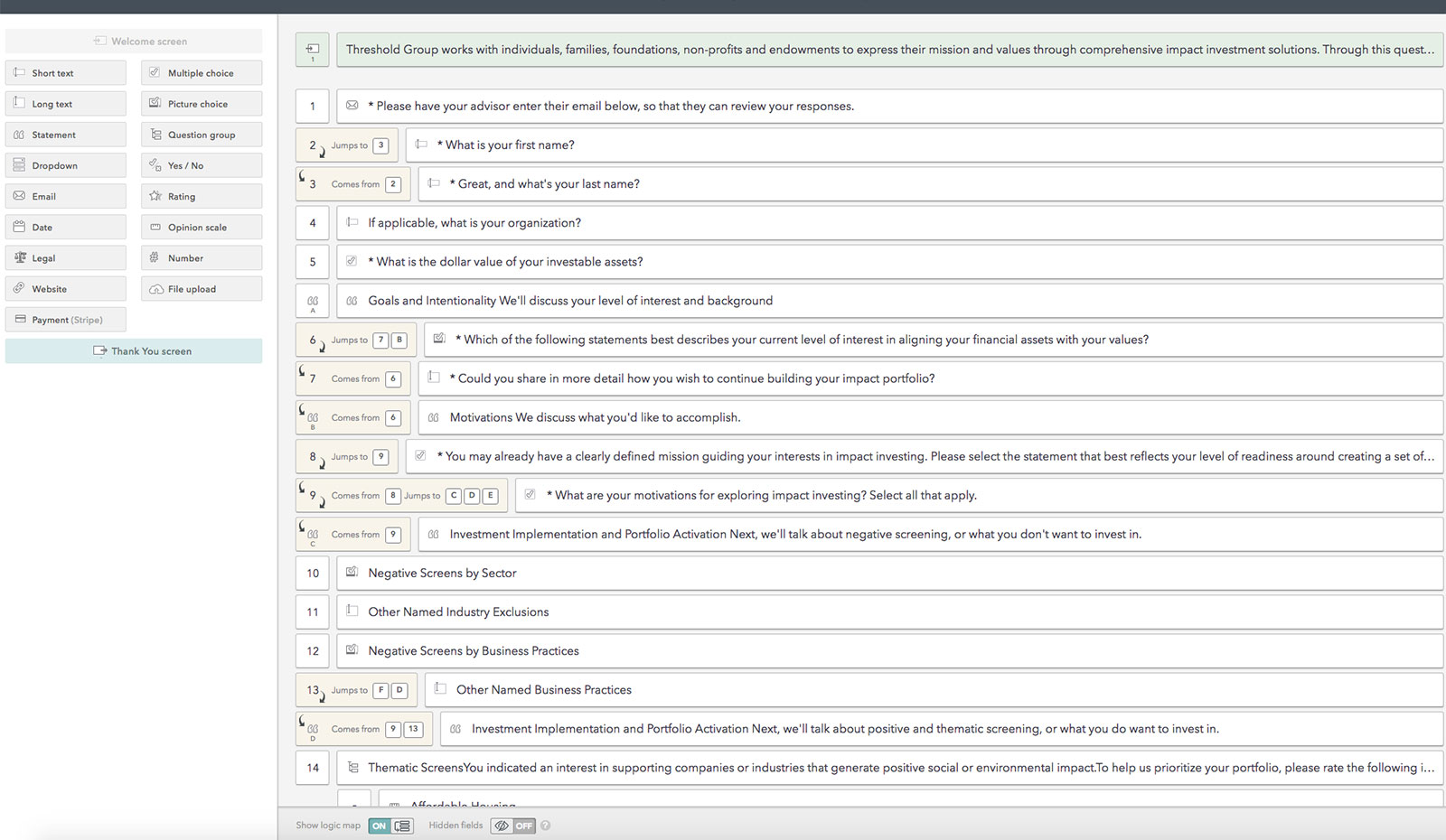Screen dimensions: 1446x840
Task: Open question 'Could you share in more detail'
Action: pos(930,378)
